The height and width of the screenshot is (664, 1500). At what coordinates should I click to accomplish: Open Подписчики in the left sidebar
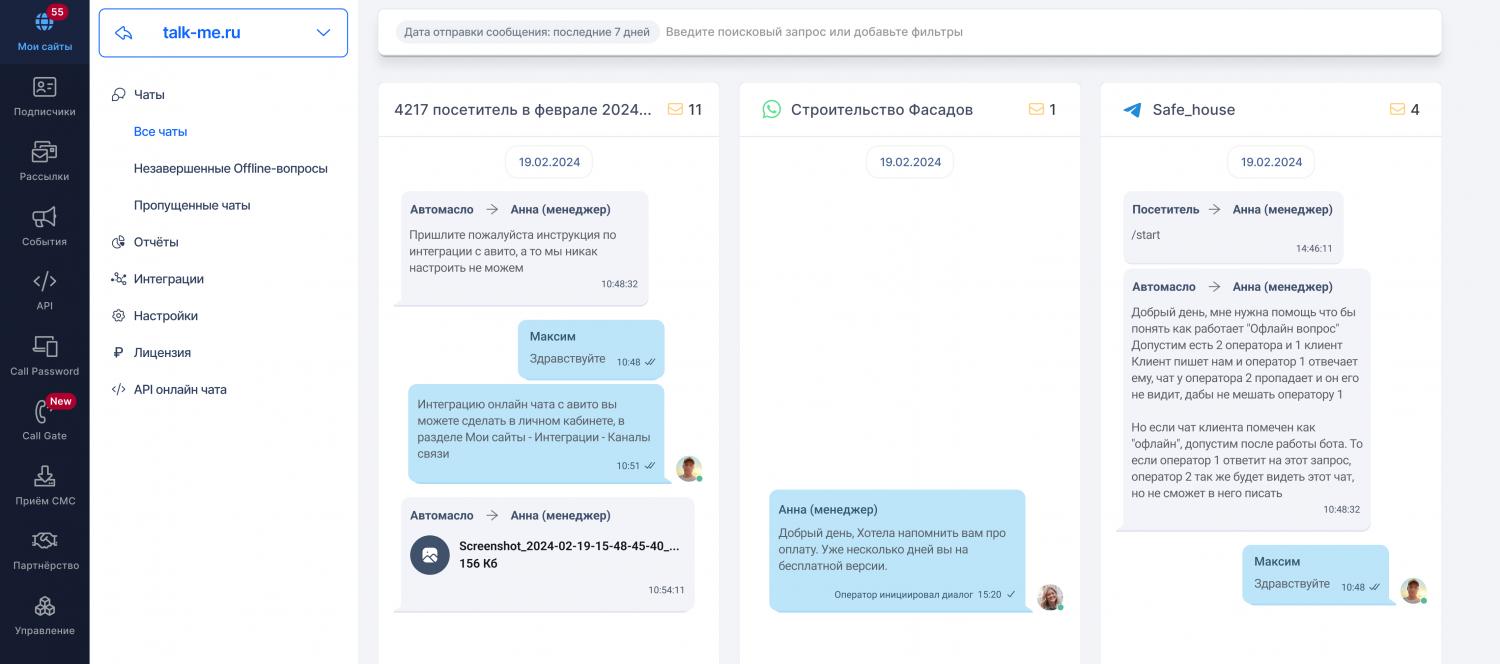[x=44, y=97]
